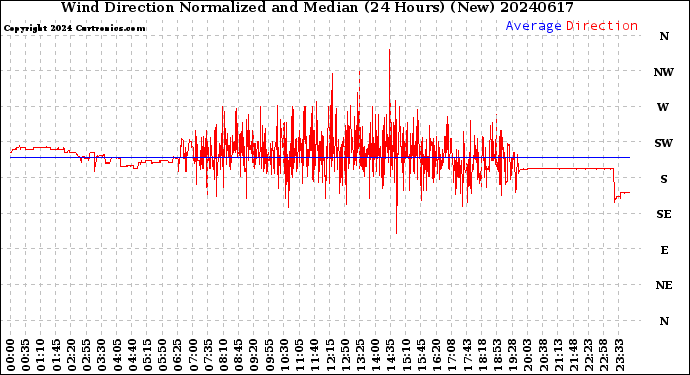Click the 11:40 time axis label
Screen dimensions: 690x375
(315, 355)
